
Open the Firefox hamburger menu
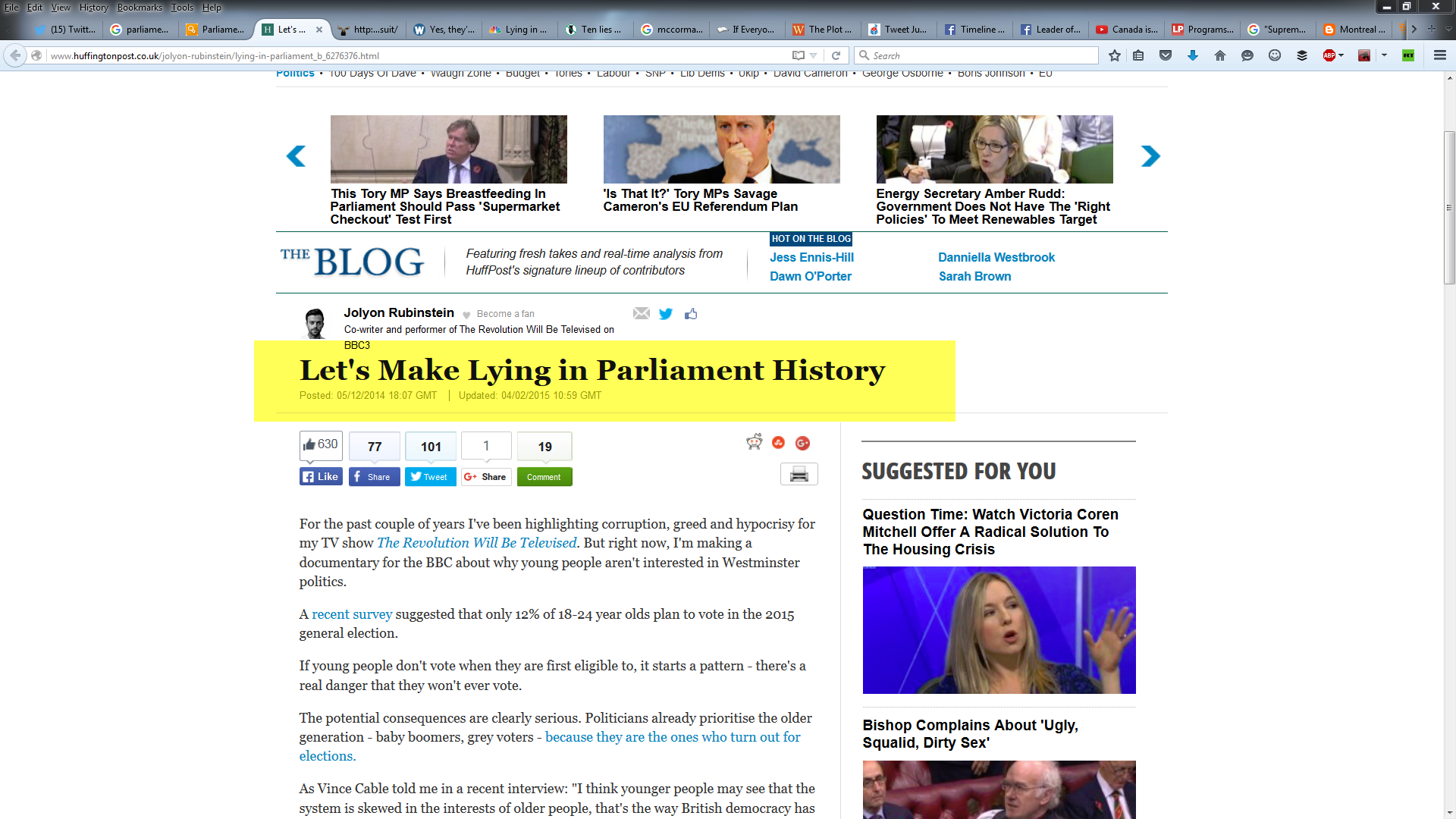pos(1439,55)
